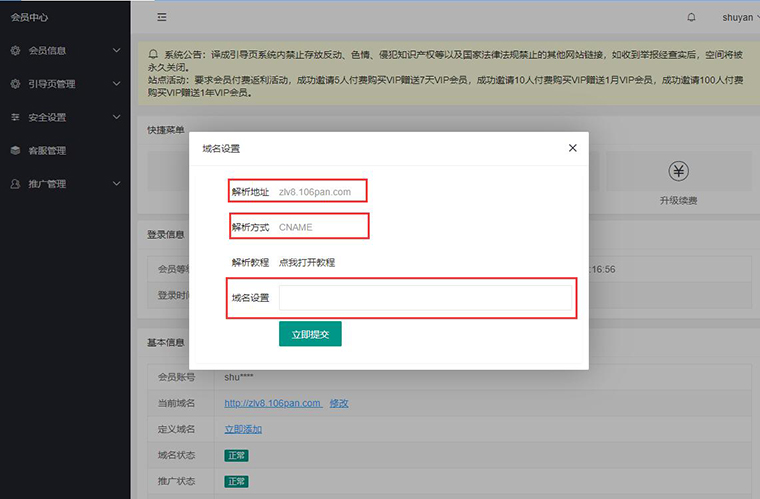The height and width of the screenshot is (499, 760).
Task: Open the 点我打开教程 tutorial link
Action: tap(307, 262)
